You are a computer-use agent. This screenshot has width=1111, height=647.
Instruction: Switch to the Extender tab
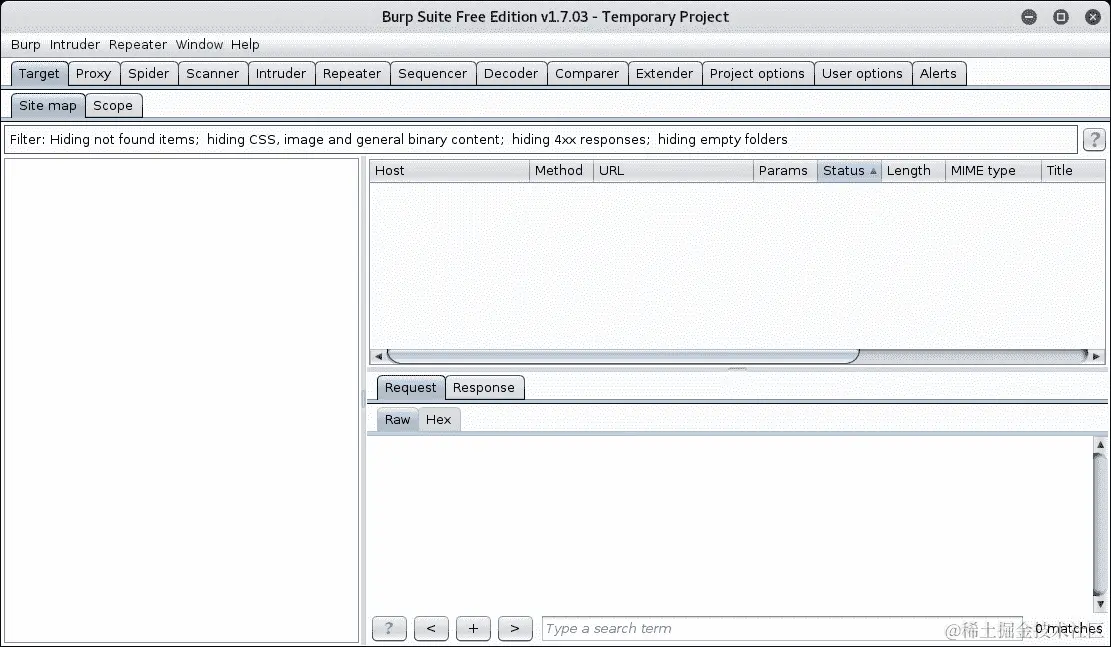[665, 74]
